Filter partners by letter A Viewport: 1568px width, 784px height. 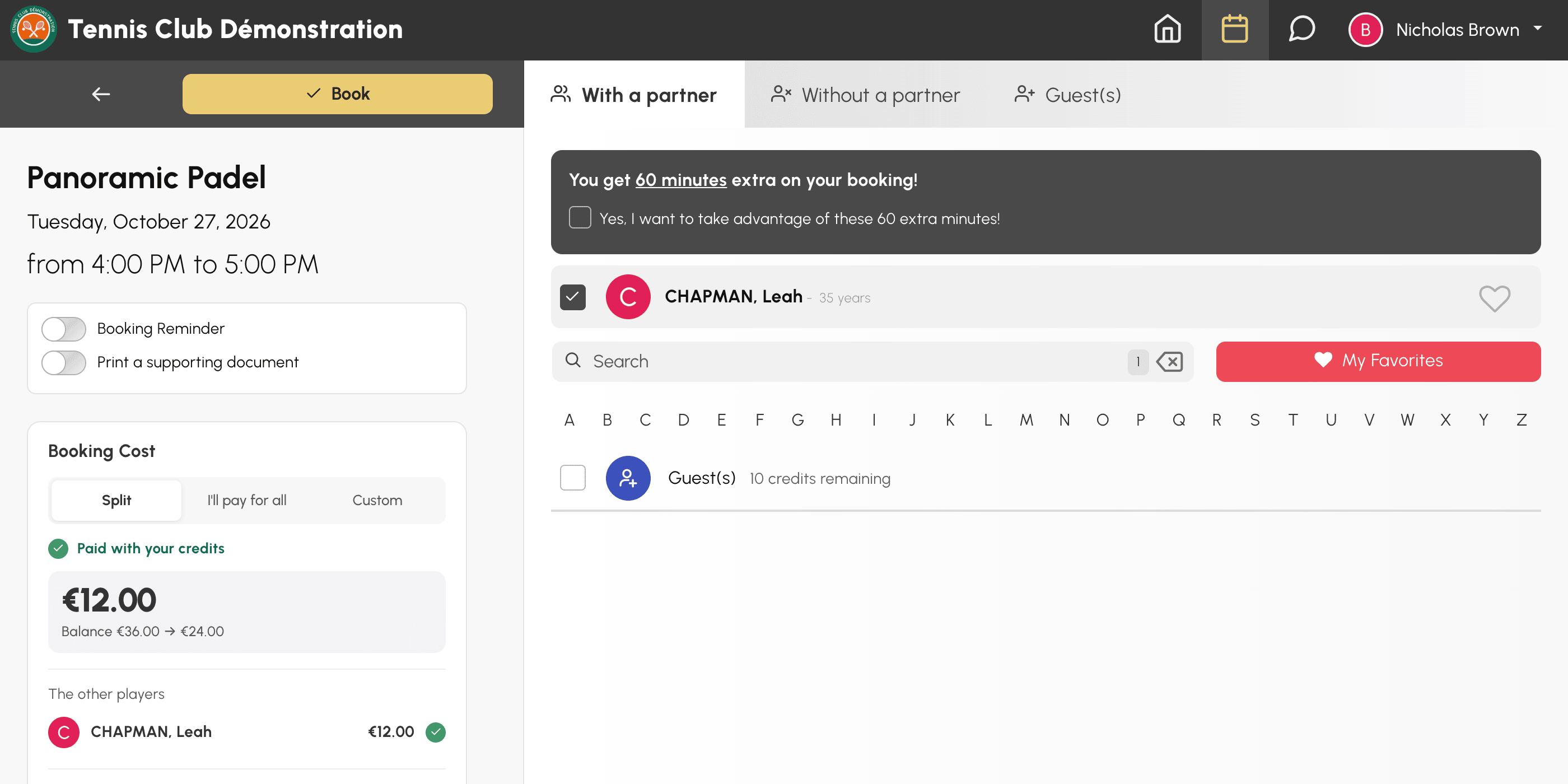click(x=568, y=420)
